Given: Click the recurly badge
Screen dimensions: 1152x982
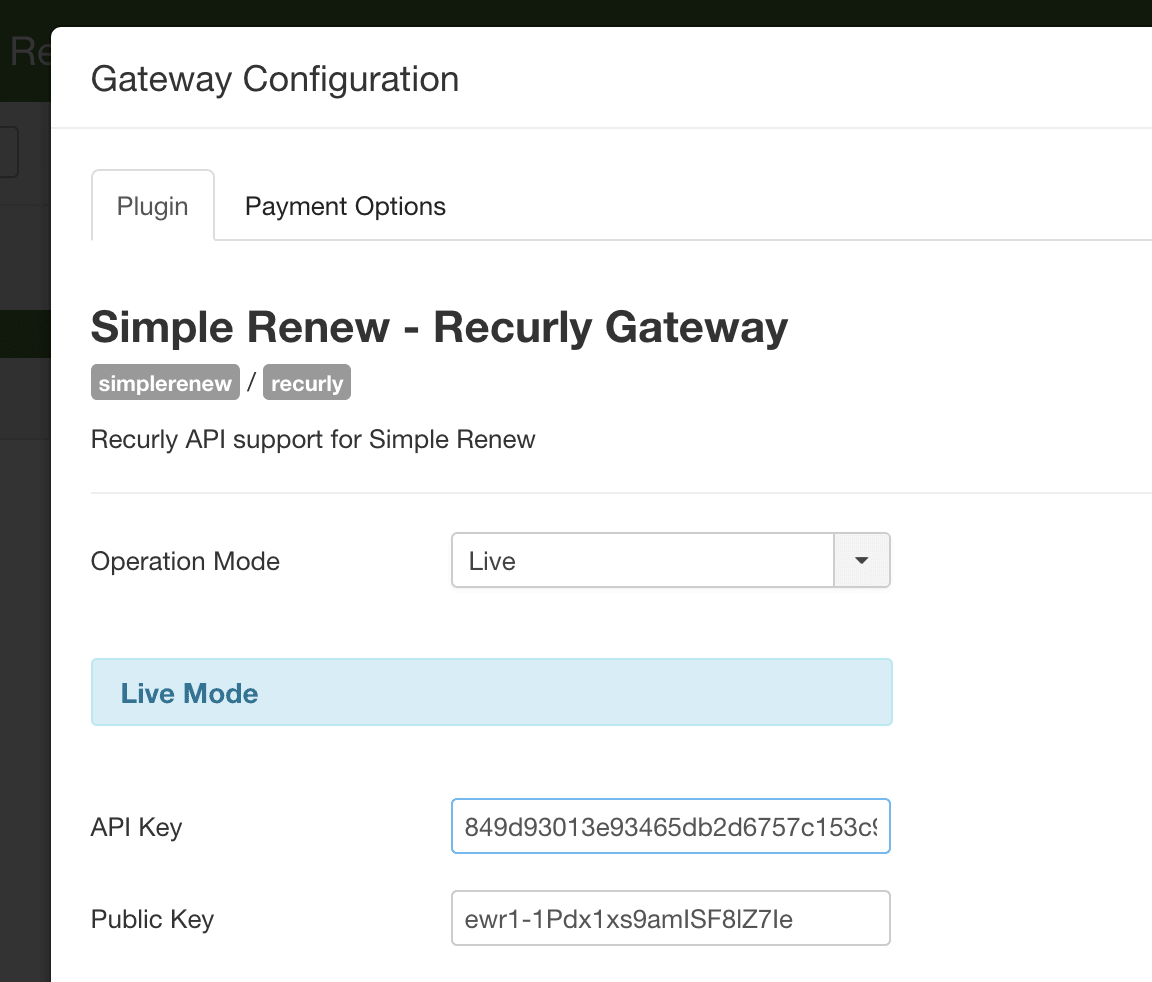Looking at the screenshot, I should [306, 383].
